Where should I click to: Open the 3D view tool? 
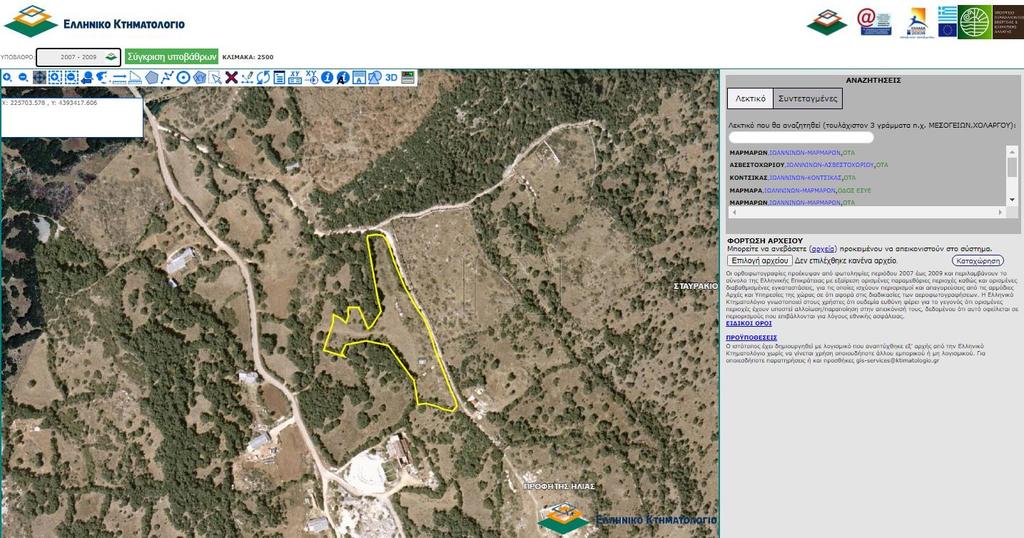pos(391,77)
